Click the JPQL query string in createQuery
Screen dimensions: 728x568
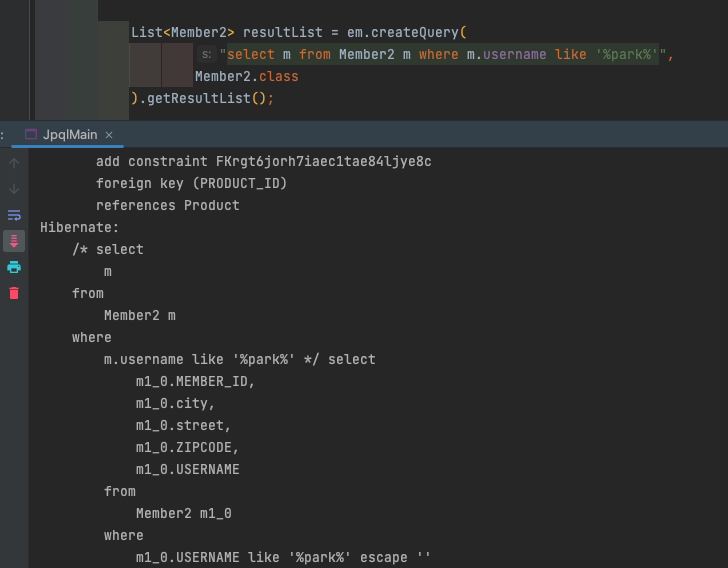tap(443, 54)
